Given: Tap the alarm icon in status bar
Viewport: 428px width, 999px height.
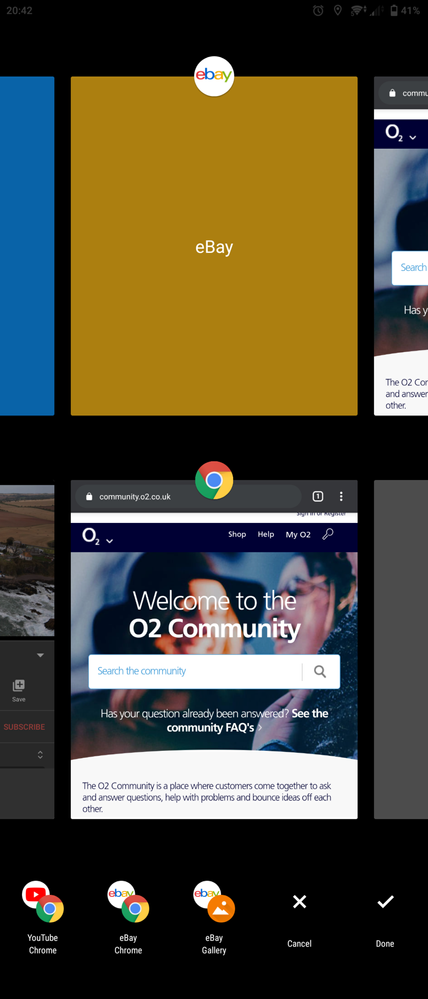Looking at the screenshot, I should pyautogui.click(x=318, y=10).
